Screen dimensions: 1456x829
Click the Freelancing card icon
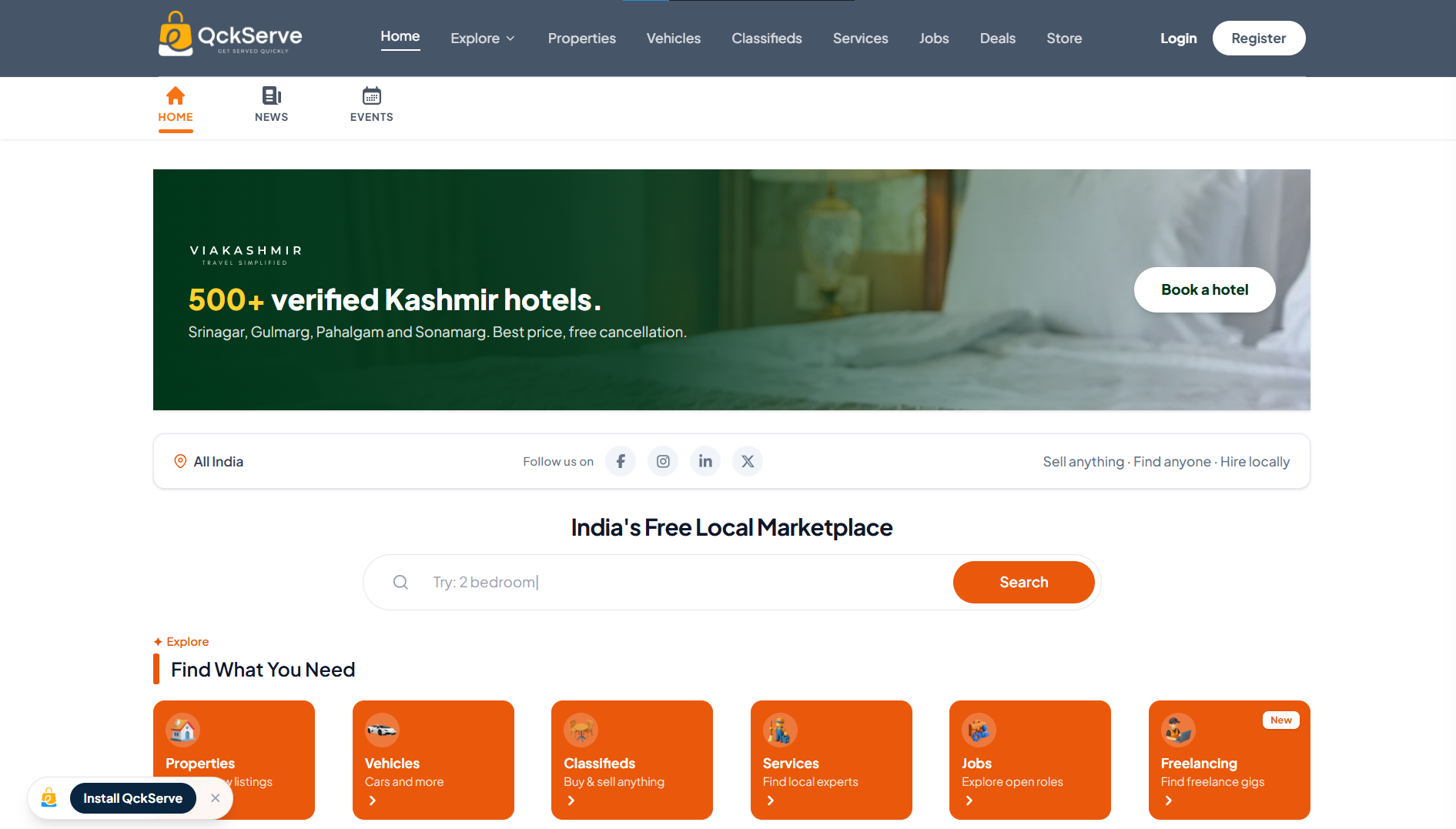(x=1178, y=730)
